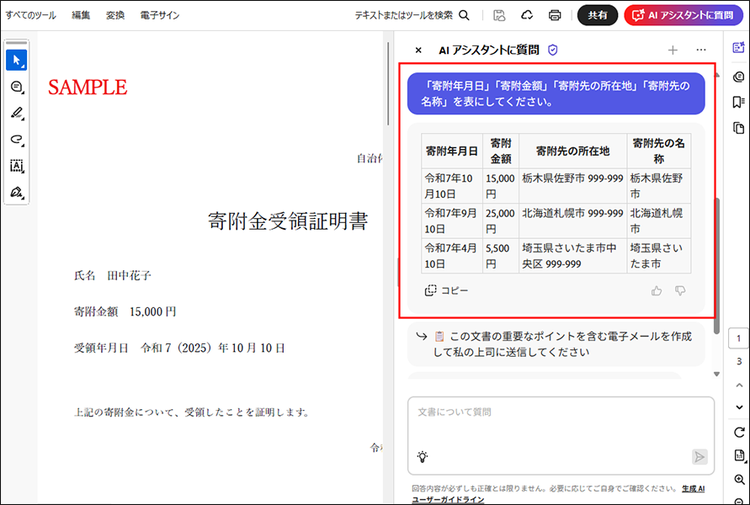Click the 共有 share button
Viewport: 750px width, 505px height.
(x=597, y=15)
